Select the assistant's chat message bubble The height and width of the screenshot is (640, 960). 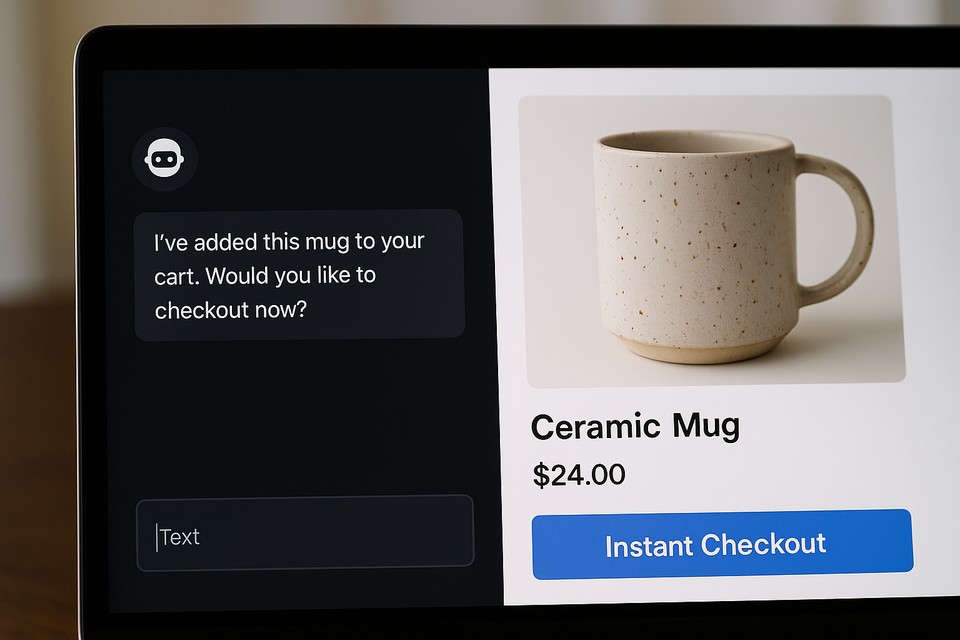[x=299, y=274]
